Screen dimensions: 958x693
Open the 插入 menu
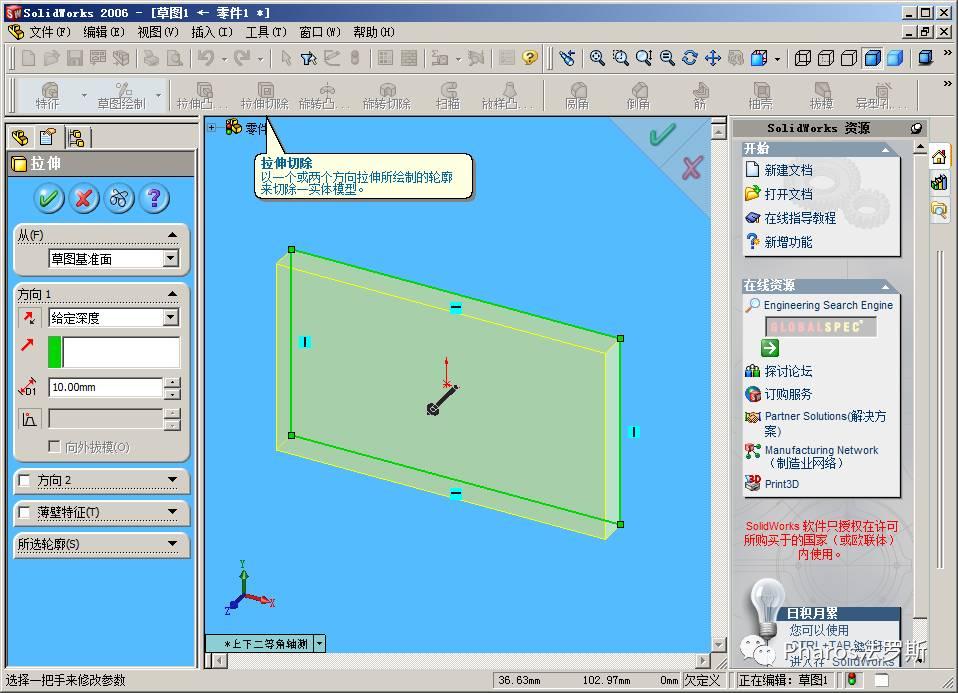click(211, 32)
